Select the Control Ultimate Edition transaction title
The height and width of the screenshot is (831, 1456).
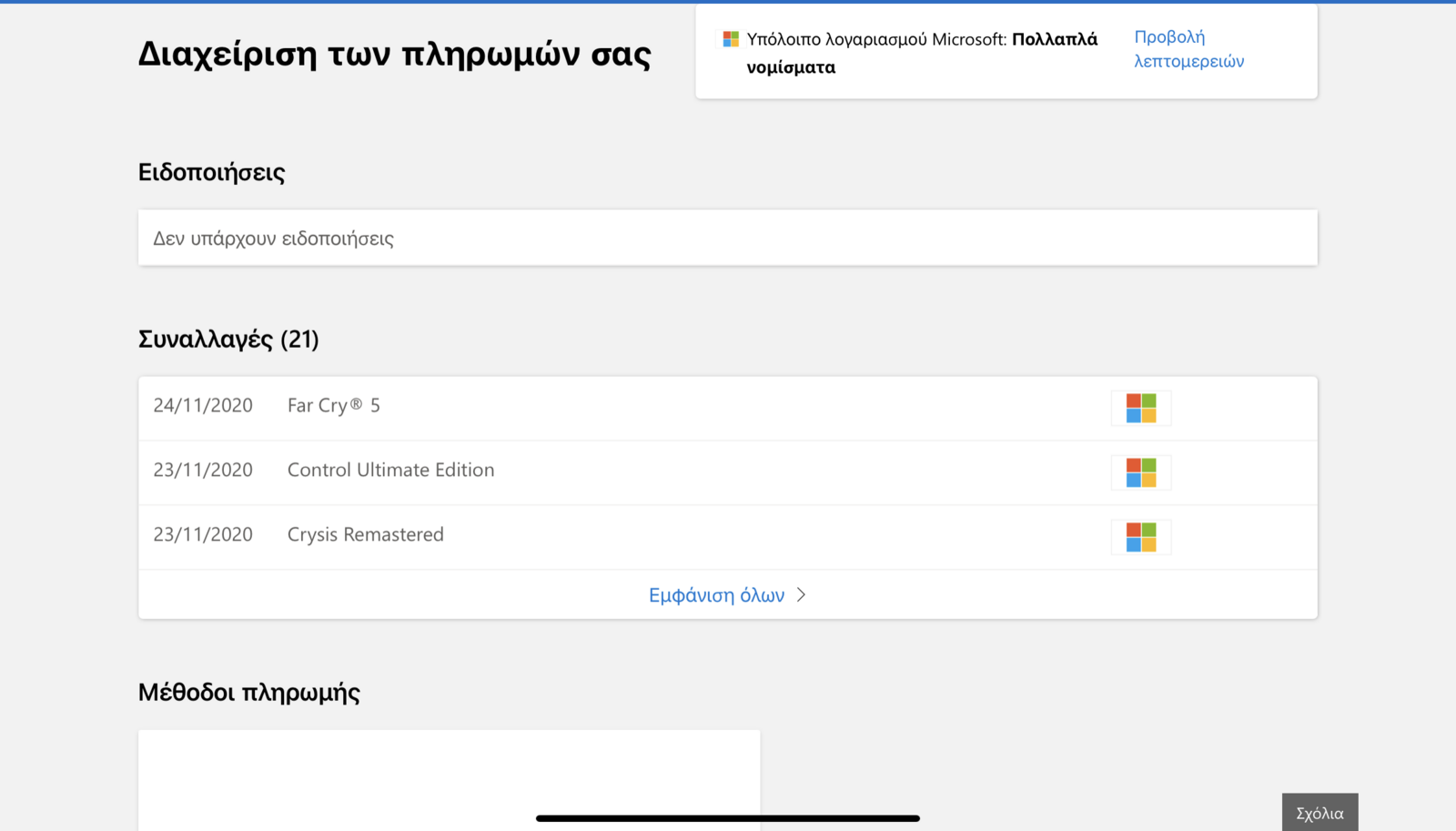(391, 470)
